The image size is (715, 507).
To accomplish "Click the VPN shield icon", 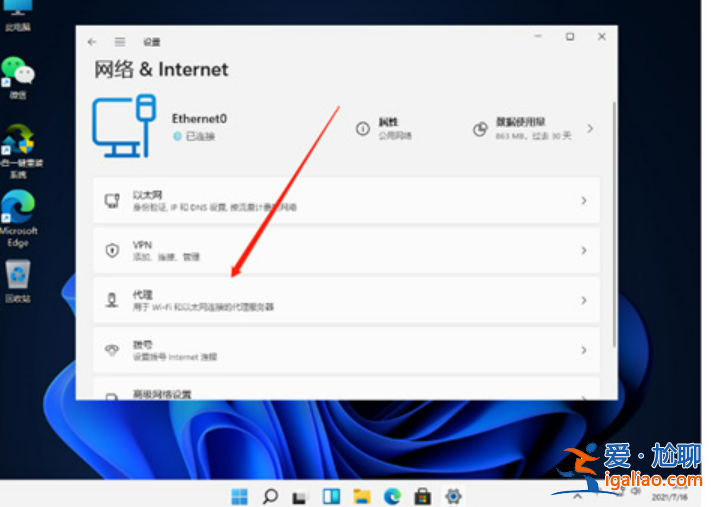I will (x=112, y=250).
